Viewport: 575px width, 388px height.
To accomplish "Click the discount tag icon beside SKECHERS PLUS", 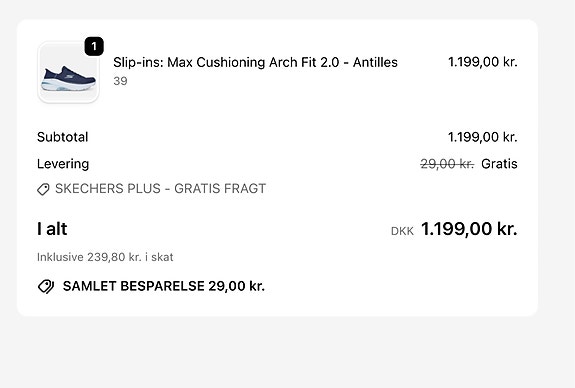I will (43, 189).
